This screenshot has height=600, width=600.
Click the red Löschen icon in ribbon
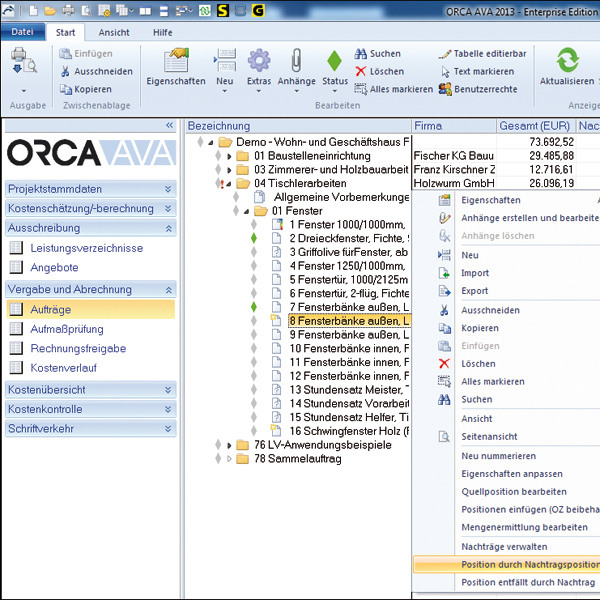[x=361, y=71]
